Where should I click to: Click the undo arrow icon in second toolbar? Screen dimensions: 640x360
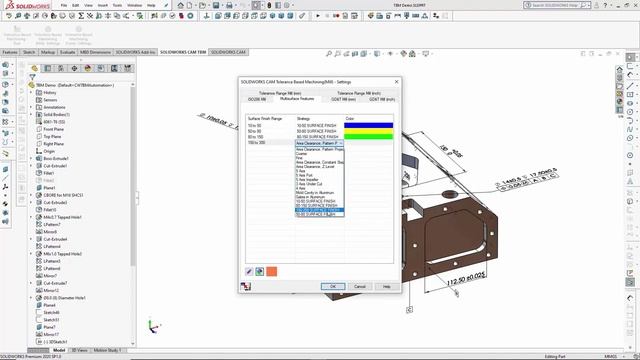tap(9, 16)
